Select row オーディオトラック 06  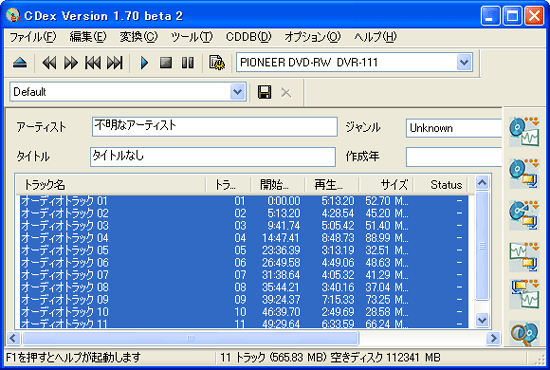pos(244,263)
